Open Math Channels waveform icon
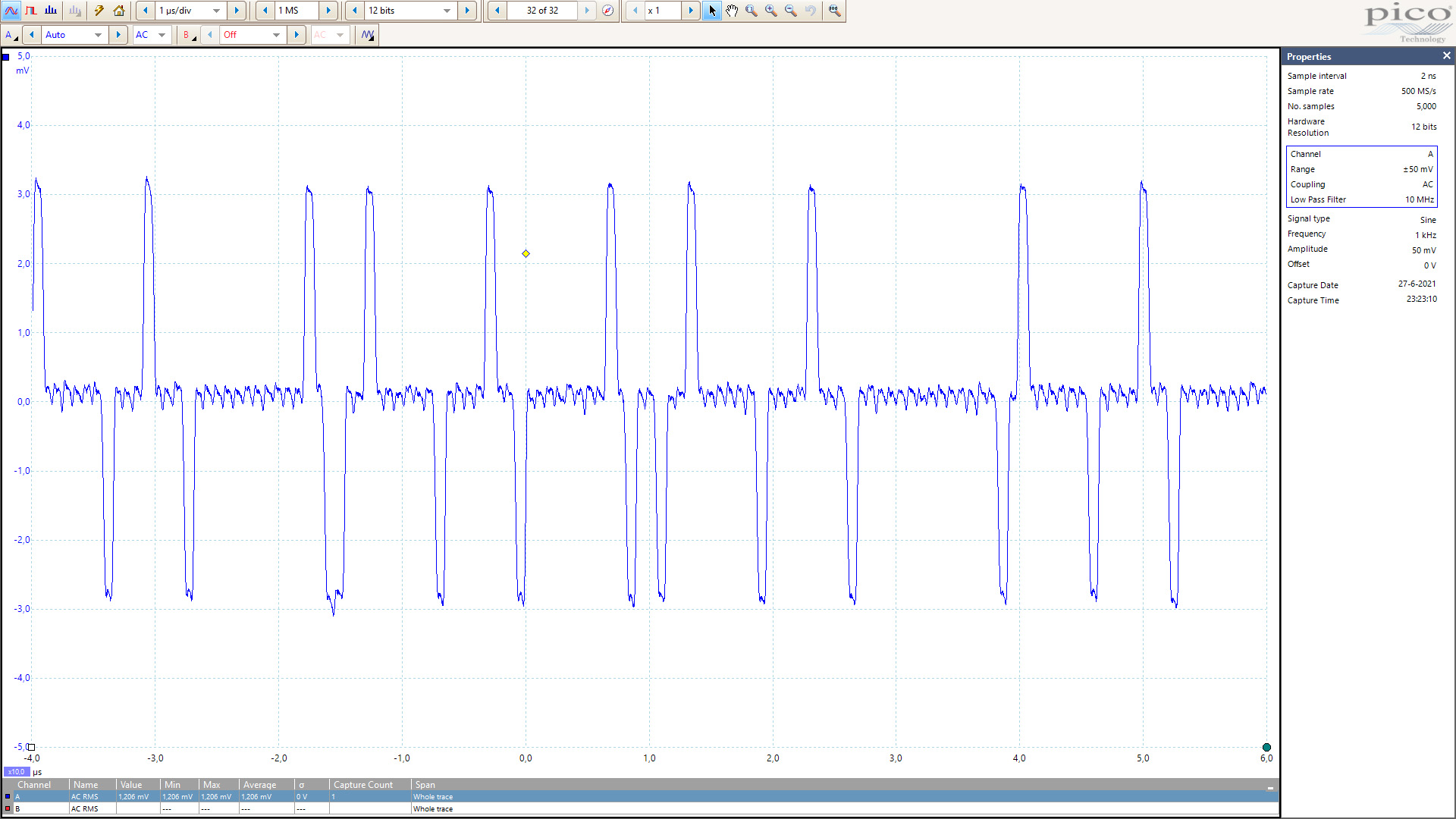The image size is (1456, 819). [368, 35]
